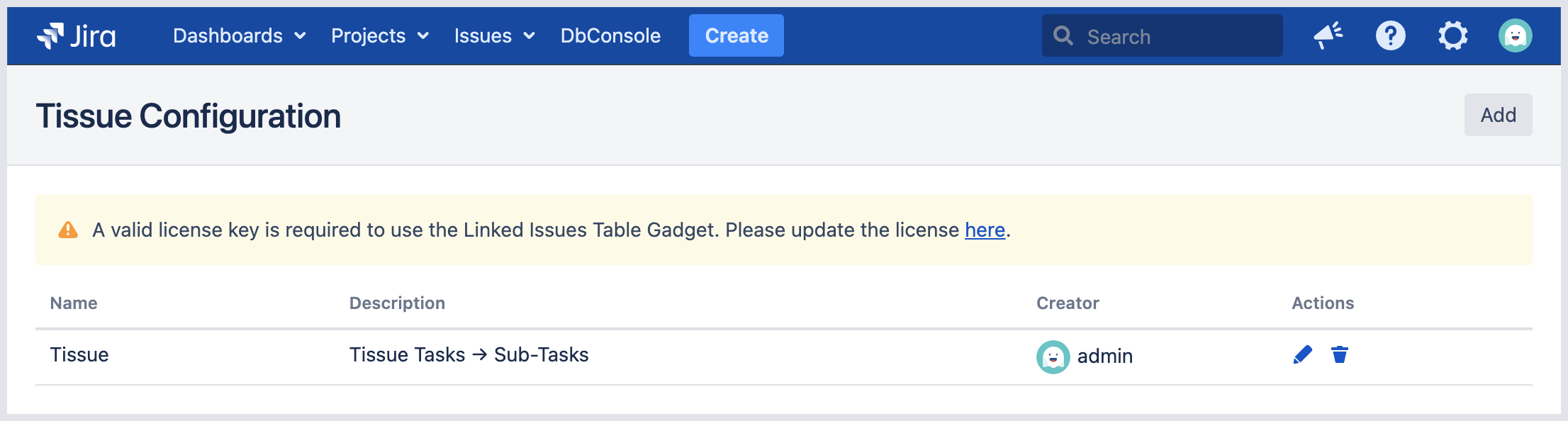This screenshot has height=421, width=1568.
Task: Focus the Search input field
Action: point(1177,36)
